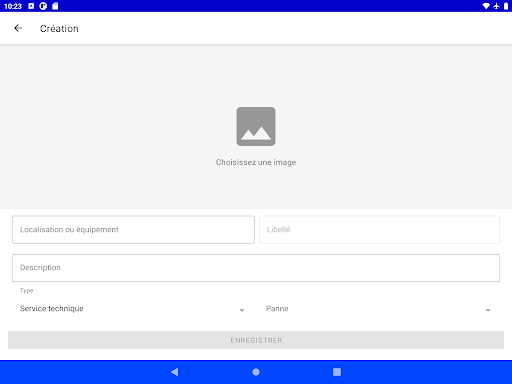Open the 'Service technique' type dropdown
Image resolution: width=512 pixels, height=384 pixels.
[133, 309]
